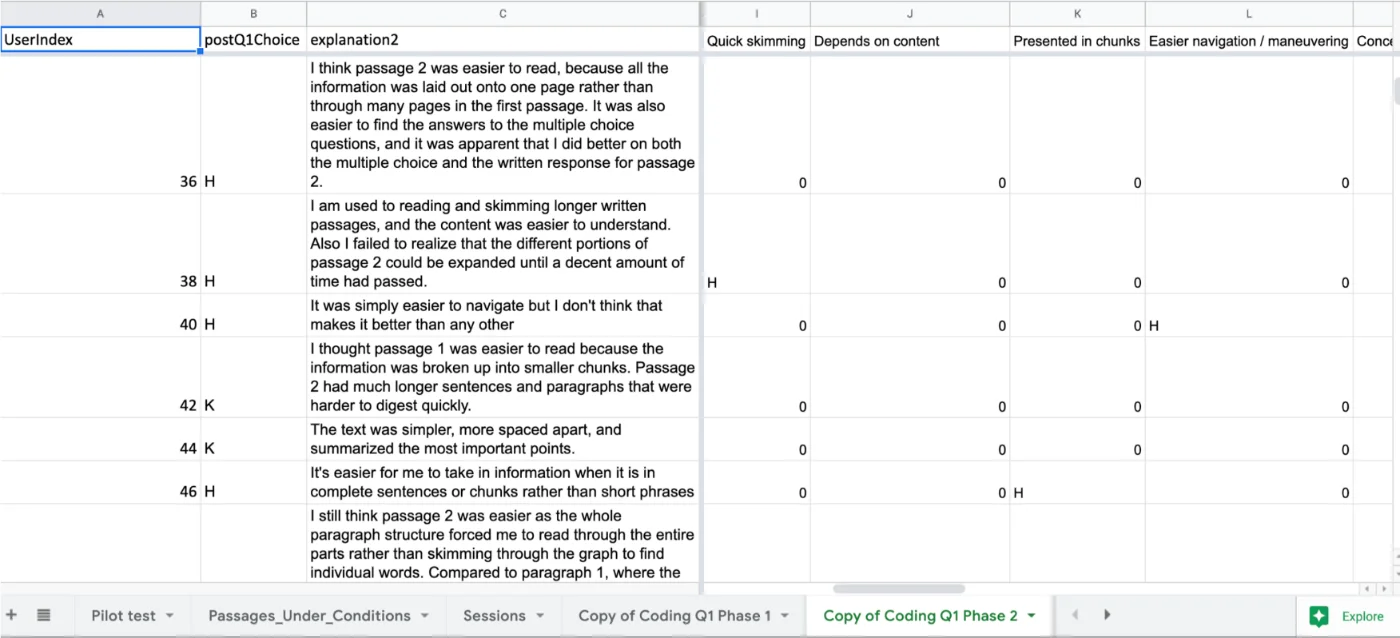Select the UserIndex cell with 42
Image resolution: width=1400 pixels, height=638 pixels.
point(100,377)
